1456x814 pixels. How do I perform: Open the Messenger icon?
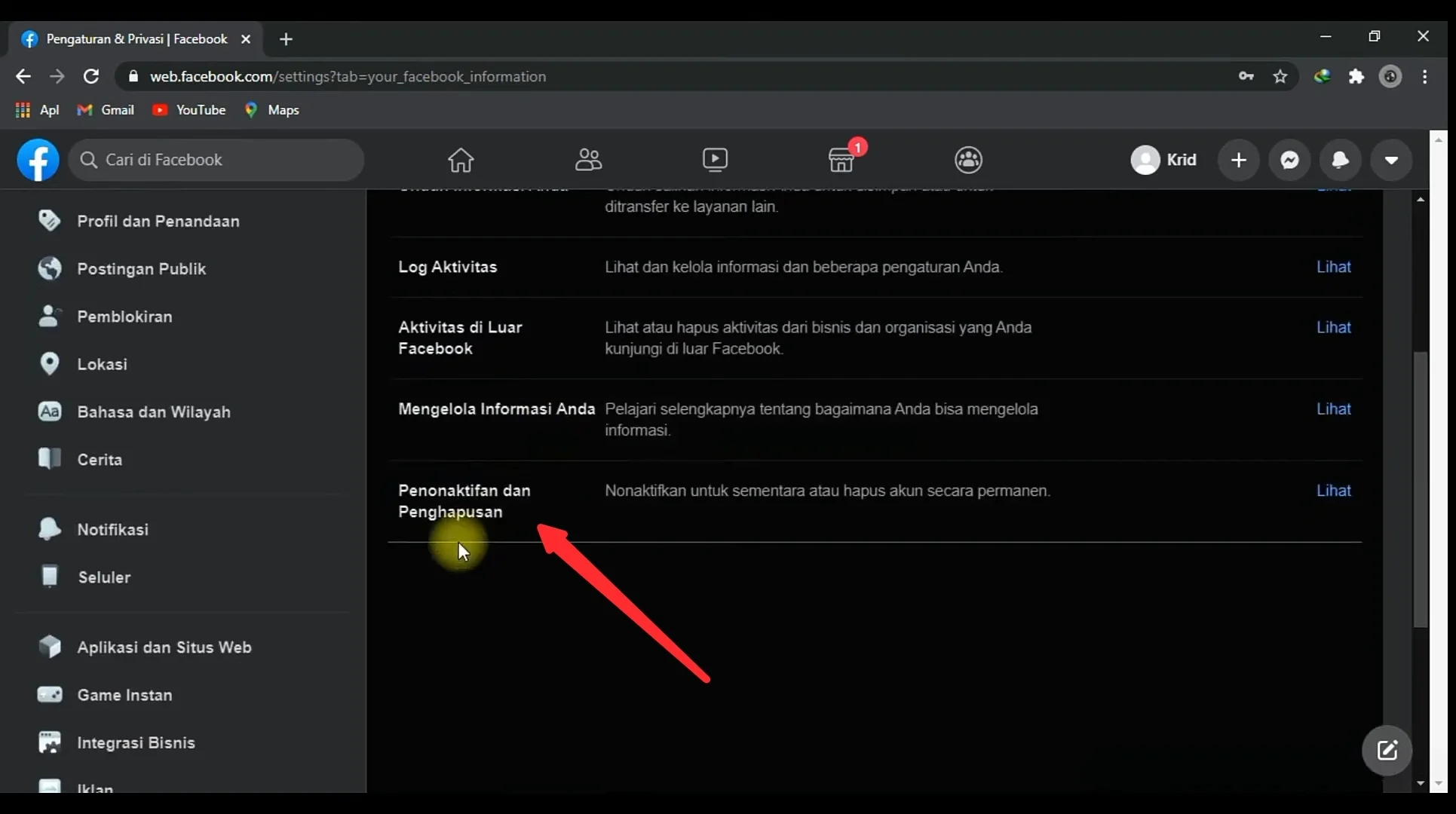[1290, 160]
